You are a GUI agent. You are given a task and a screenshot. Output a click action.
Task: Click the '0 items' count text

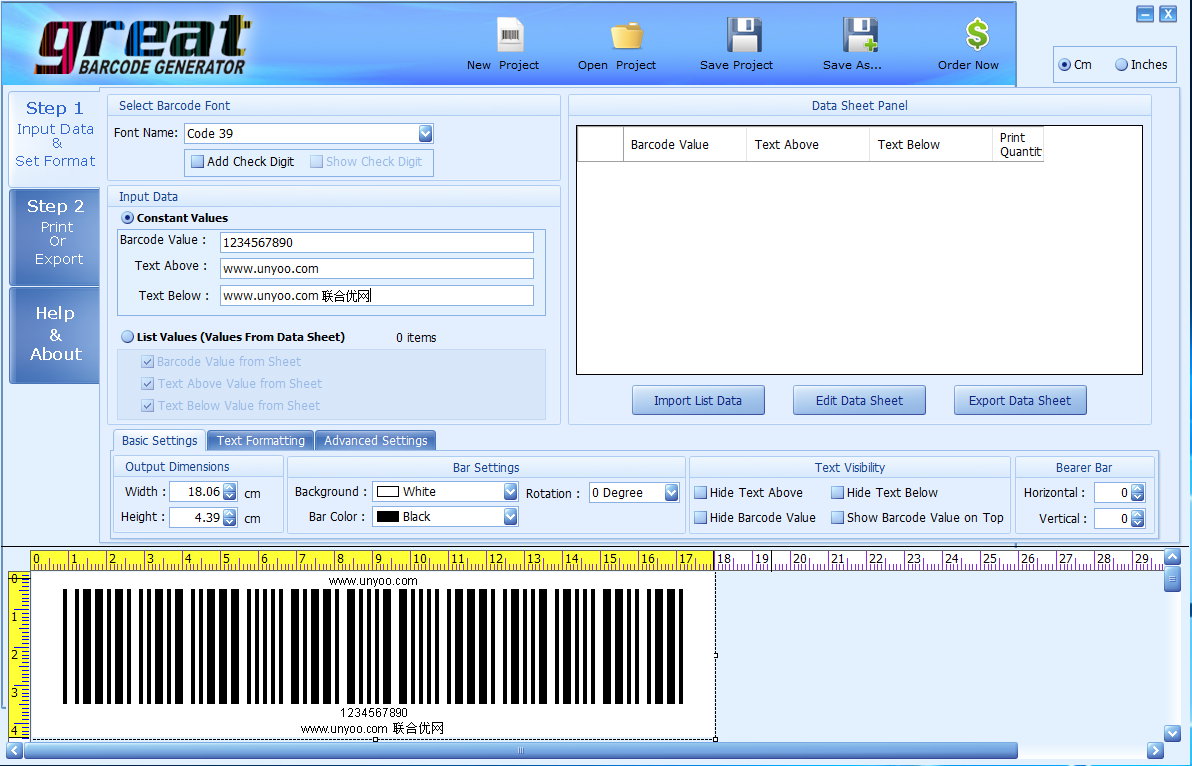(416, 337)
